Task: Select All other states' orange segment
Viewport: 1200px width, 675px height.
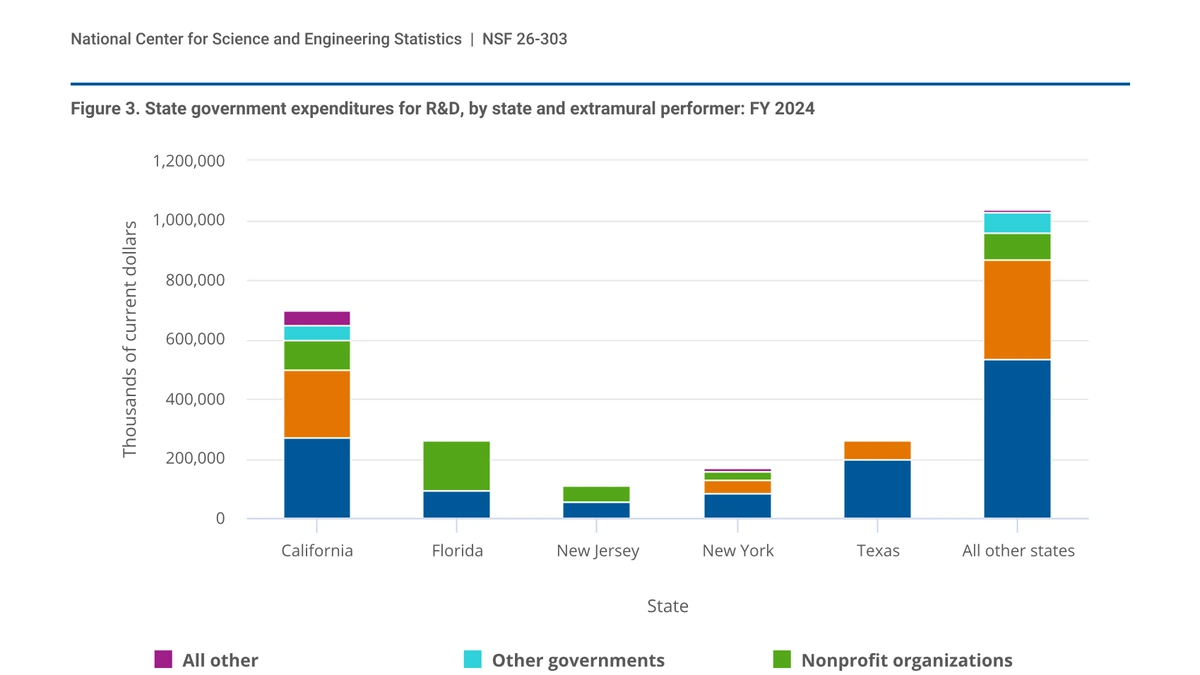Action: 1017,310
